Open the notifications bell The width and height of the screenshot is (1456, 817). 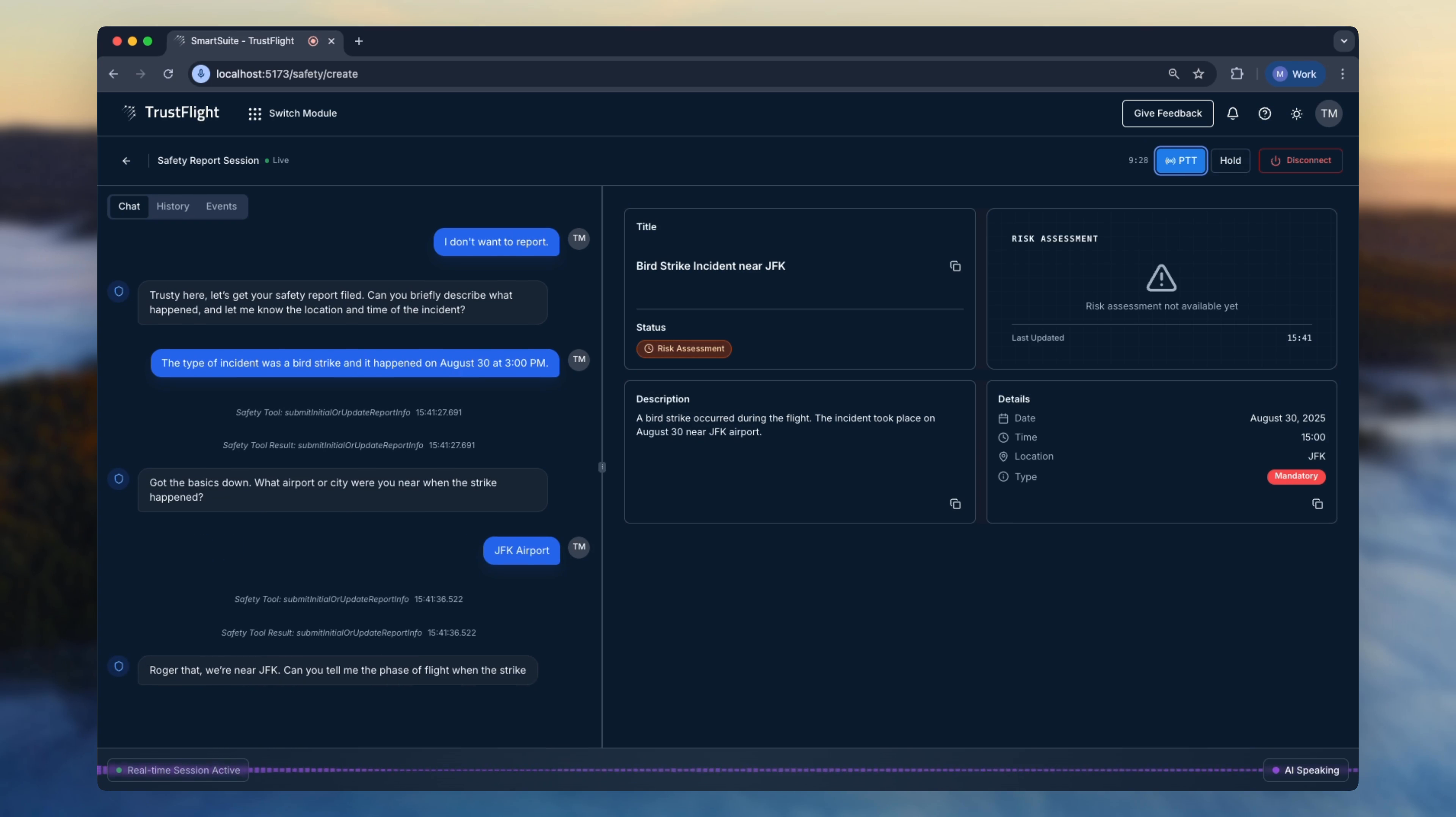(x=1232, y=114)
